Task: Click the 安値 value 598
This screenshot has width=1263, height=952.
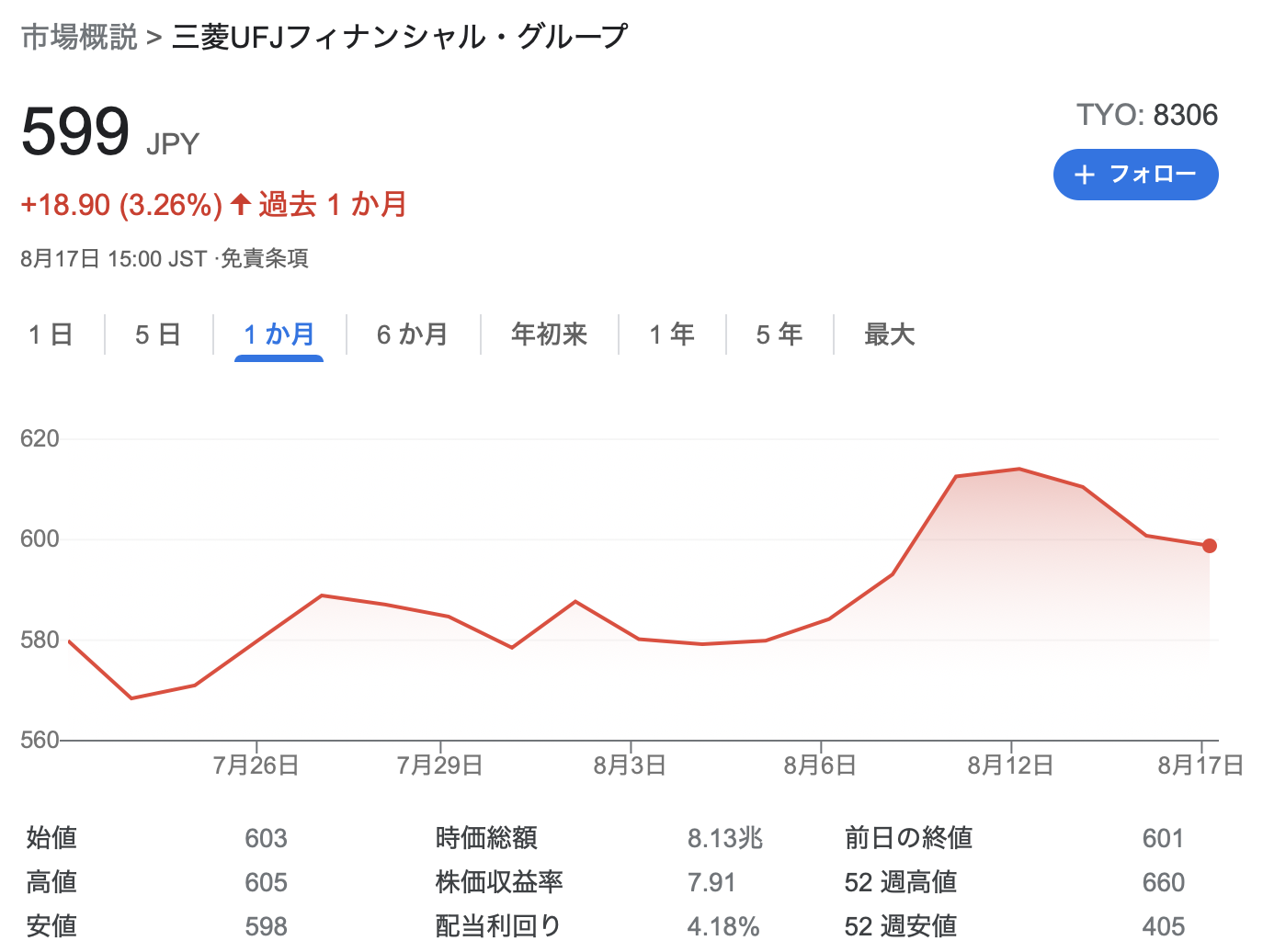Action: pos(267,926)
